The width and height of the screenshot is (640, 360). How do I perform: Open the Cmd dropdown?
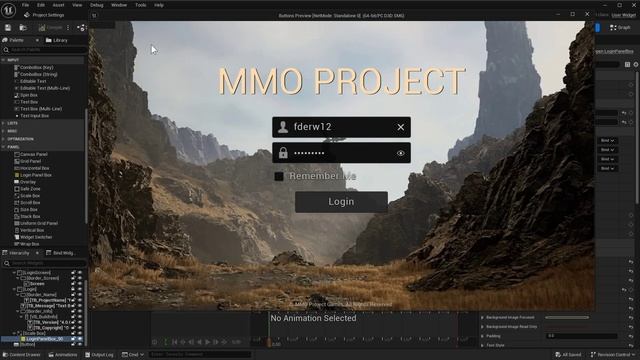(133, 355)
